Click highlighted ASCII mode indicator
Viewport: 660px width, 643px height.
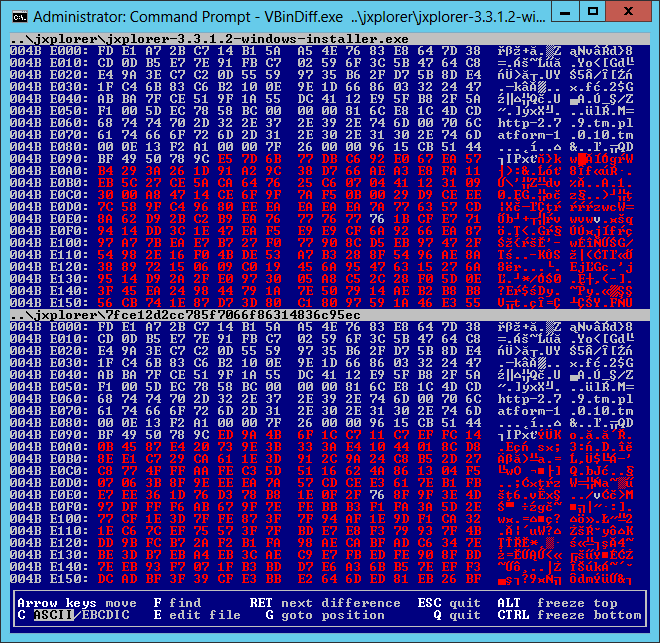(53, 615)
